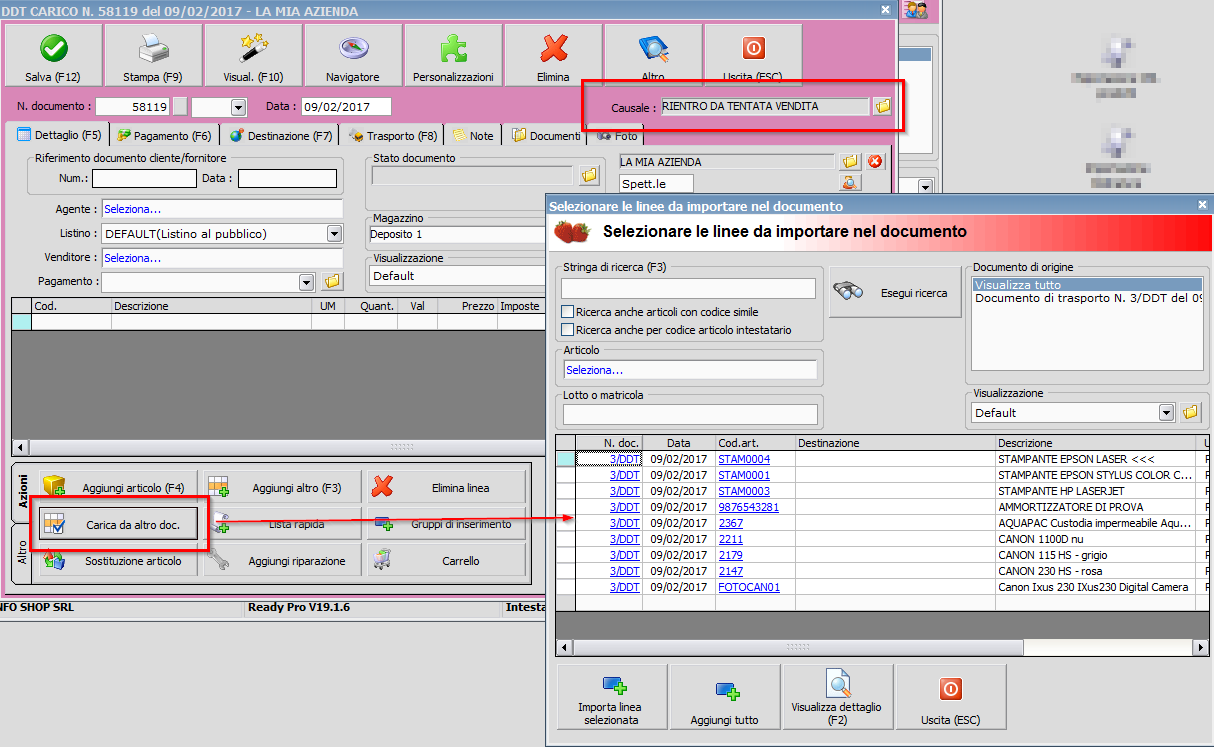Click folder icon beside Visualizzazione Default in dialog

point(1190,412)
